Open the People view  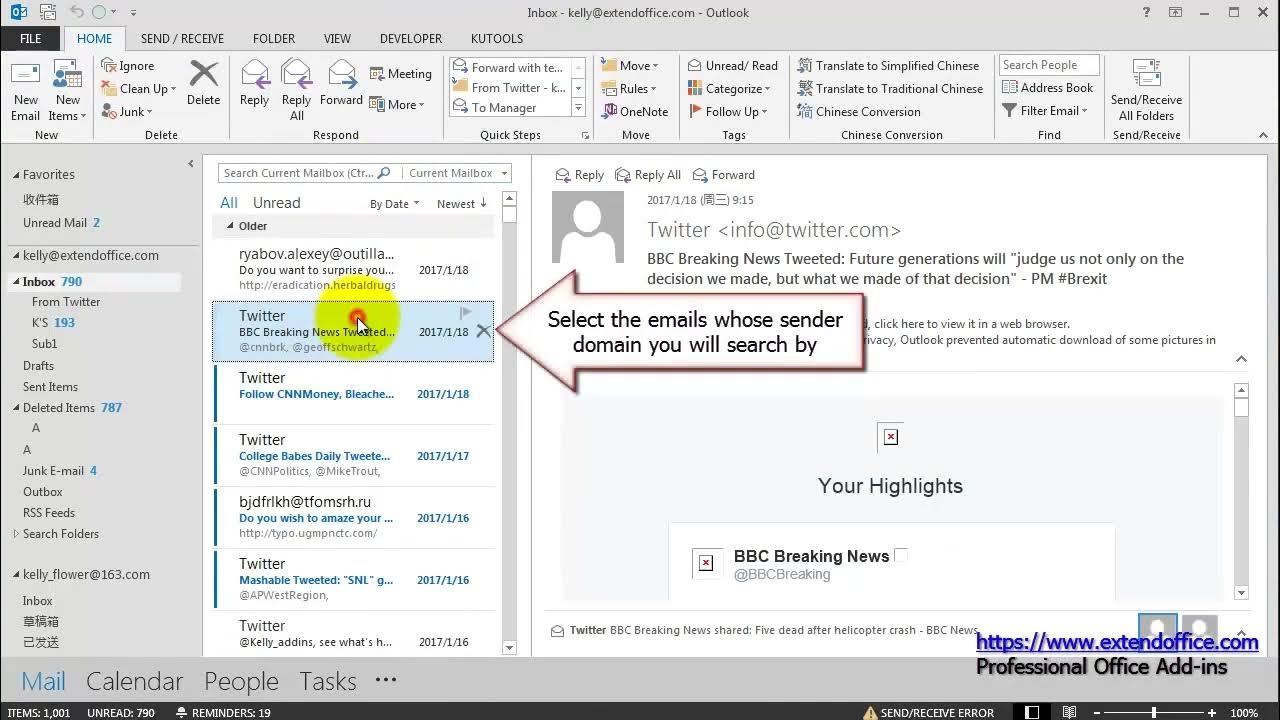[241, 682]
